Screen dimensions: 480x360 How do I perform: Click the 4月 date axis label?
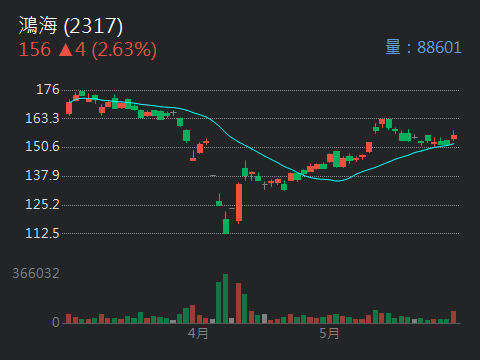tap(198, 333)
